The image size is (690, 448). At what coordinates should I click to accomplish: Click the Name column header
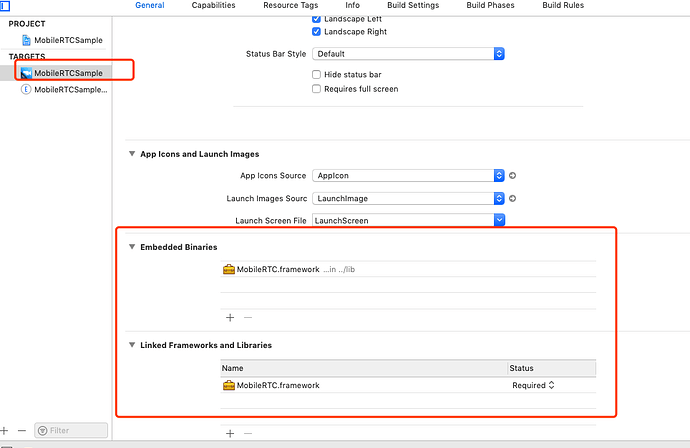[x=363, y=368]
